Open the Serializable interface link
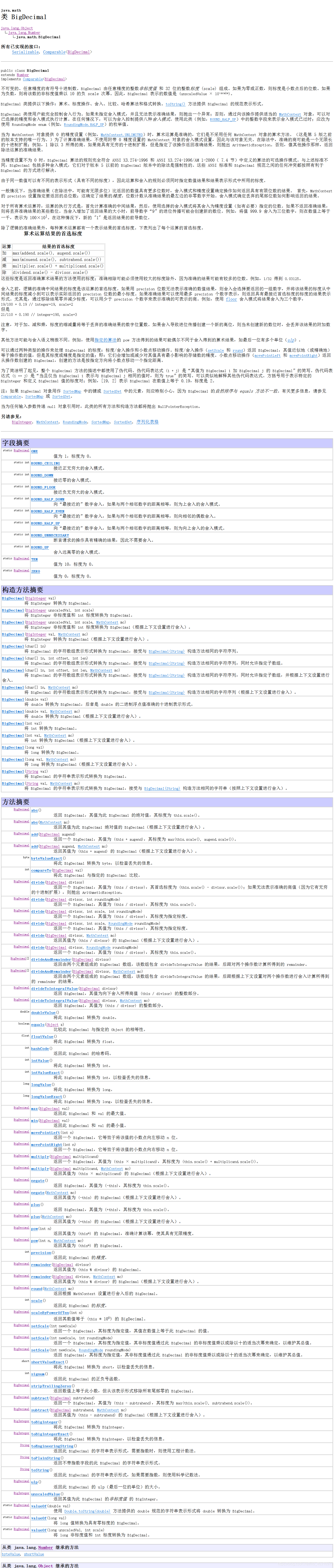The height and width of the screenshot is (1568, 335). coord(26,52)
